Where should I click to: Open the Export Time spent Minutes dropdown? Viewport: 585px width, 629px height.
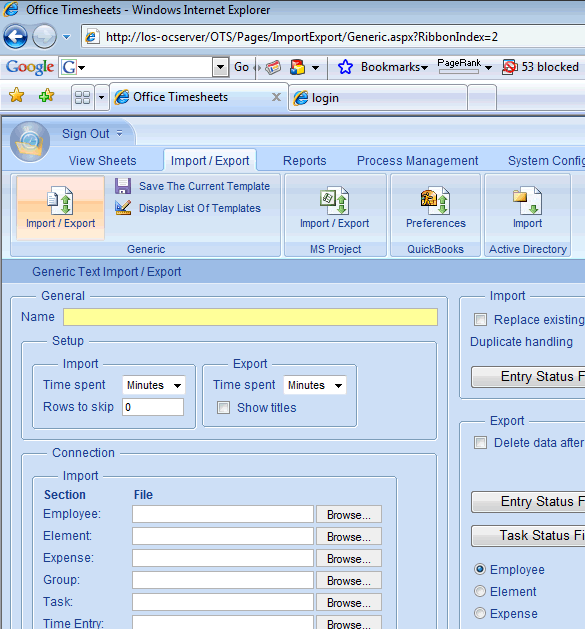[315, 385]
